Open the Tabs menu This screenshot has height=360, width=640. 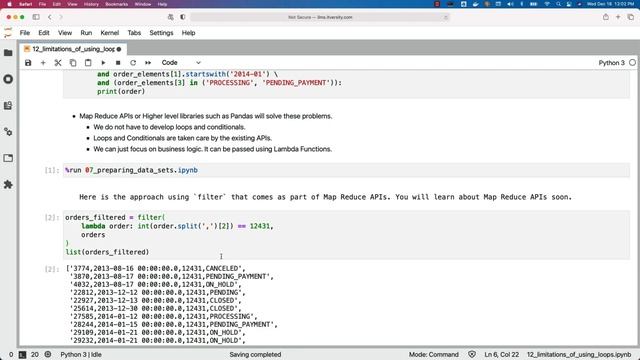coord(134,33)
